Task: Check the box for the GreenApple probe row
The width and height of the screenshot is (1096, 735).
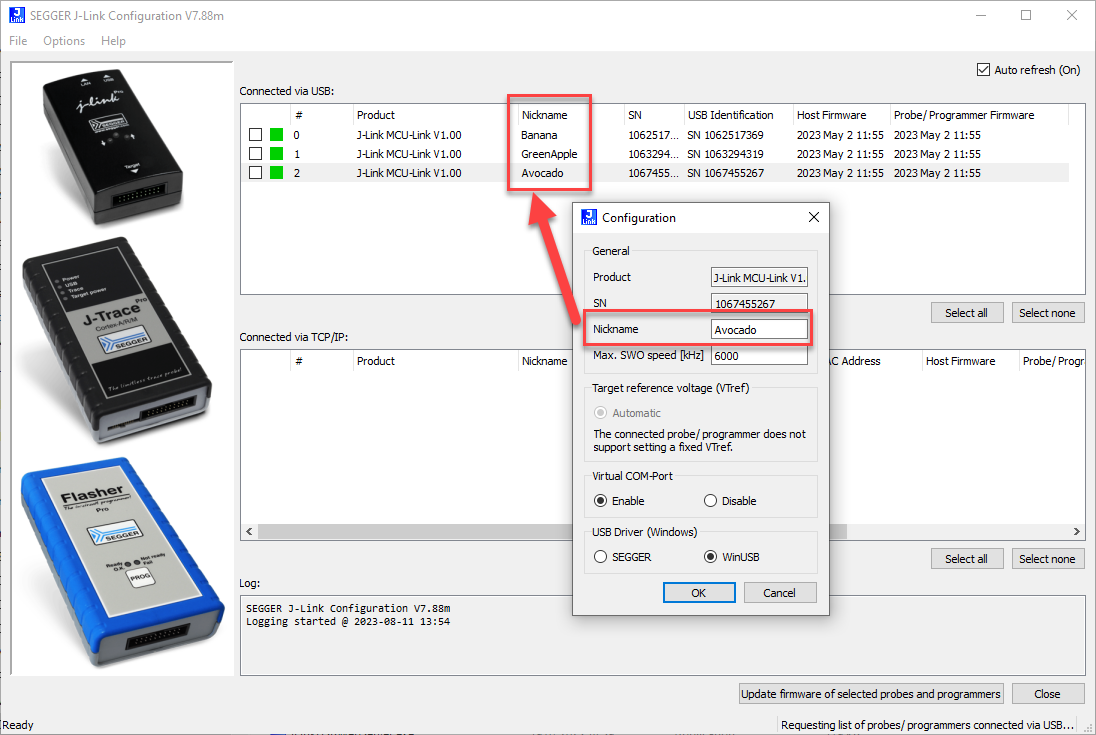Action: click(256, 154)
